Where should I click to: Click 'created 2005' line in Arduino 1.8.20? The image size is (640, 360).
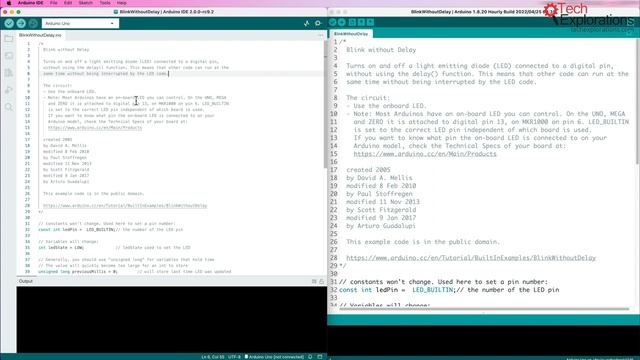tap(368, 170)
